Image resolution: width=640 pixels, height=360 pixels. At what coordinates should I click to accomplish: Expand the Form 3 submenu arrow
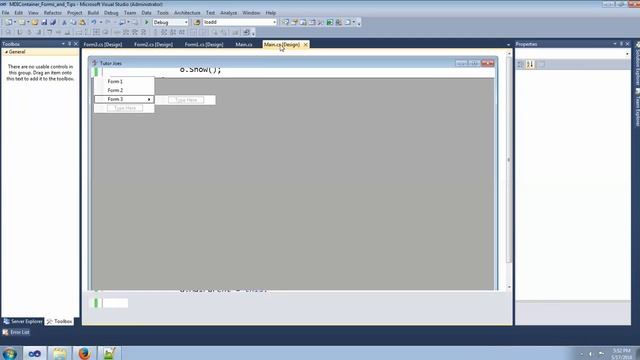coord(149,99)
